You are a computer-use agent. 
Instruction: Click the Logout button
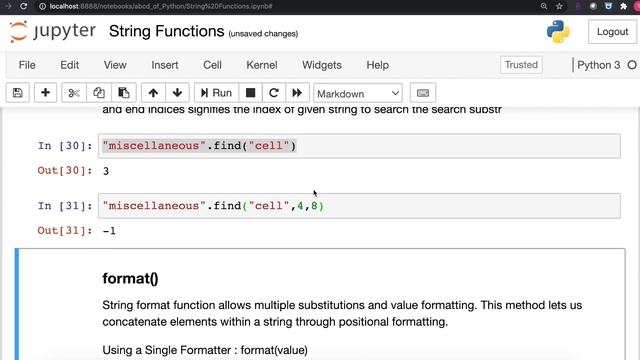tap(612, 32)
